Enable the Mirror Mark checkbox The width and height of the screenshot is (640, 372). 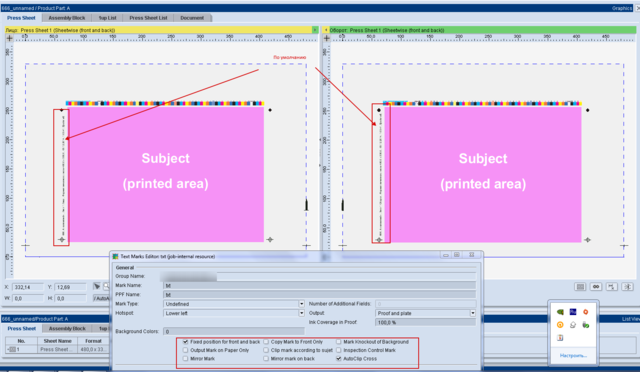tap(185, 359)
